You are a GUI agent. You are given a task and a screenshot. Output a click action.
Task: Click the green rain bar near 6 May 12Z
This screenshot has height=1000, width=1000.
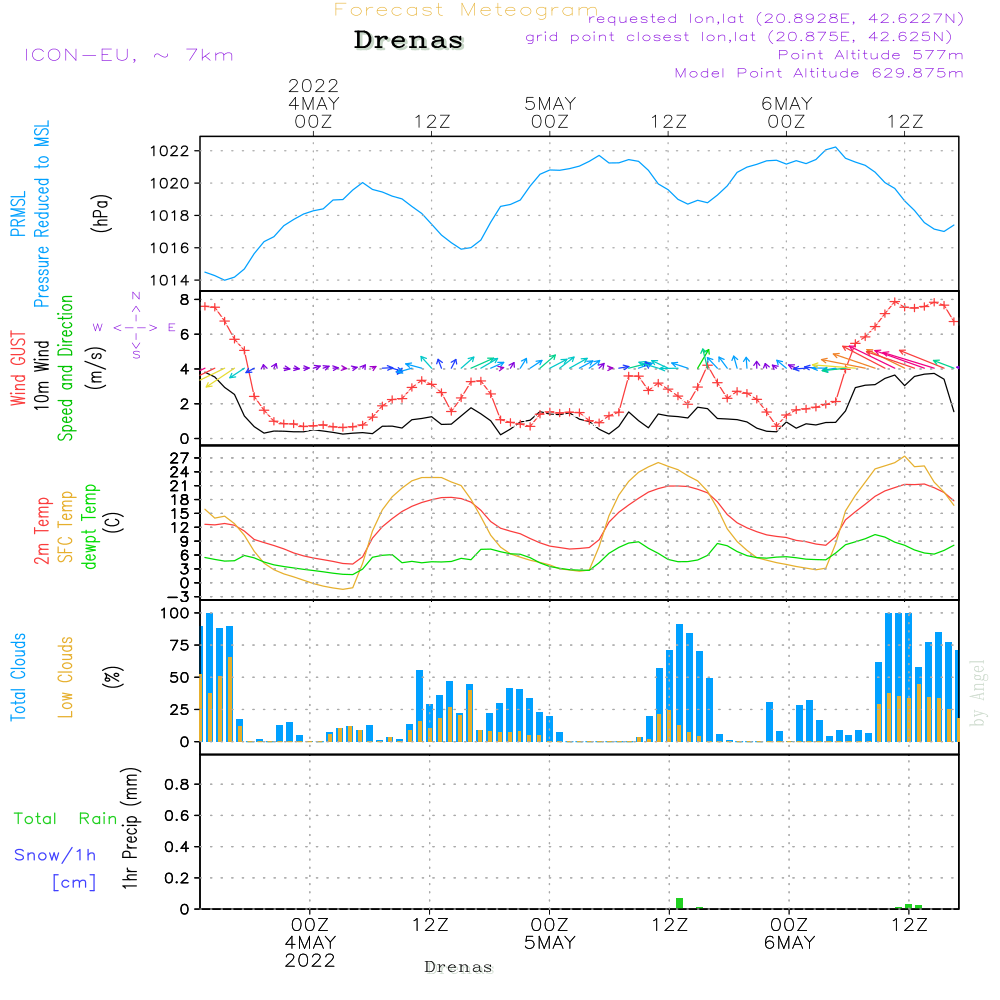click(x=908, y=906)
